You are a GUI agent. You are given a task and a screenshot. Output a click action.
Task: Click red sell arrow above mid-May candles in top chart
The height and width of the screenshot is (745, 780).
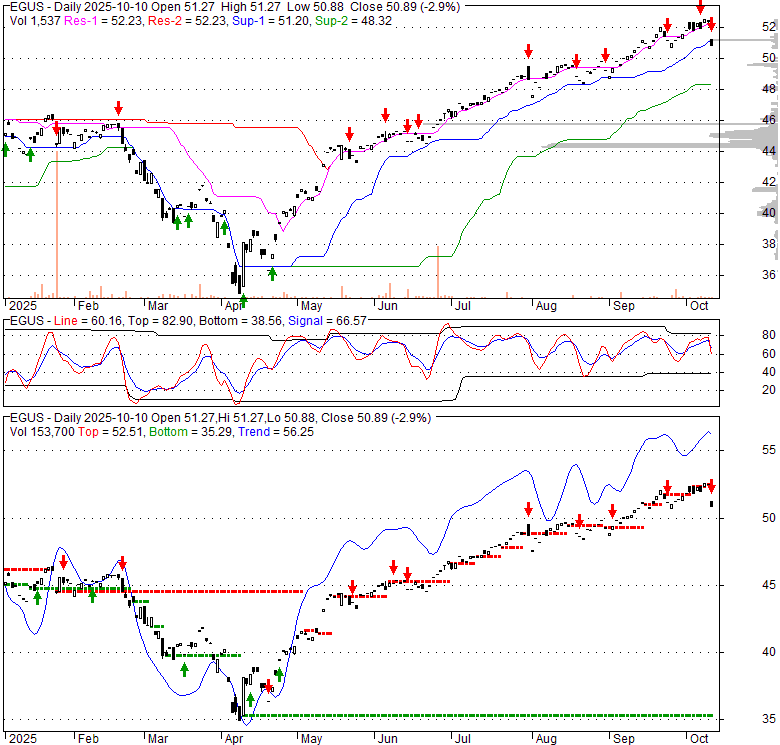tap(349, 134)
